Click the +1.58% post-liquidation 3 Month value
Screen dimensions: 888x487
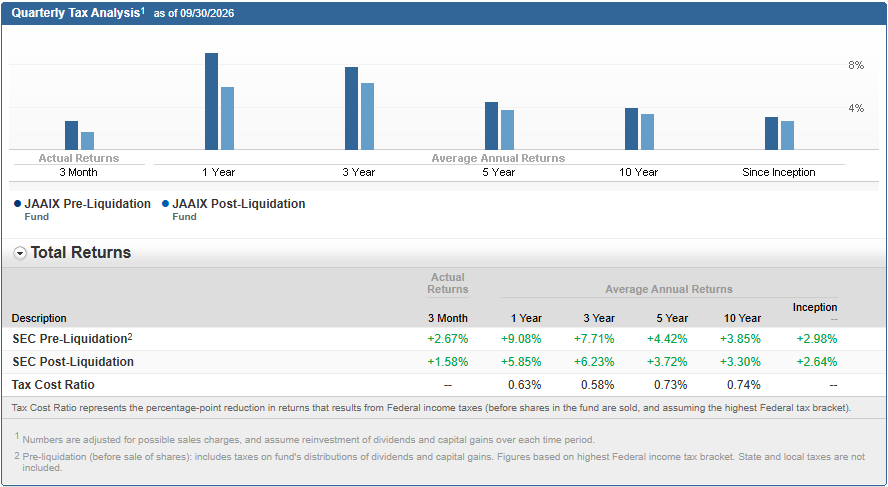(448, 362)
